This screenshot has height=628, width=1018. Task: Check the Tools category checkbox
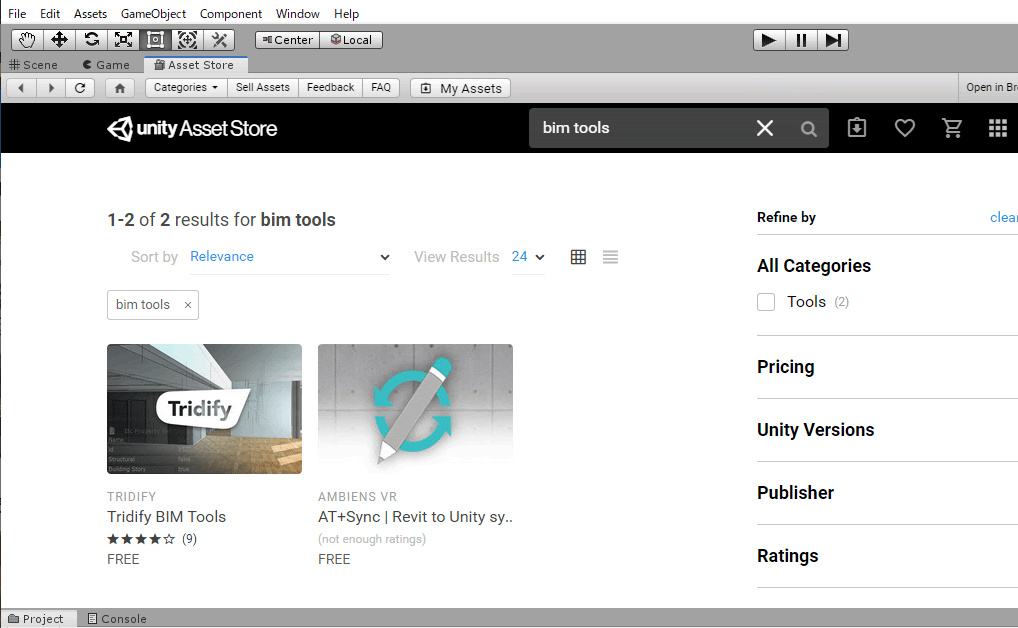pyautogui.click(x=766, y=302)
